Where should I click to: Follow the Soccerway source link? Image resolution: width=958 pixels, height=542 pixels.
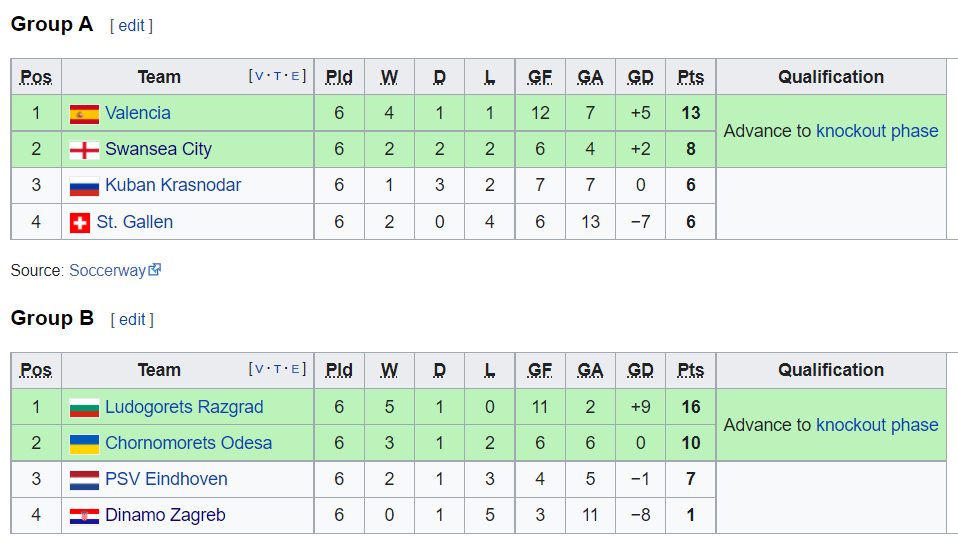[x=108, y=270]
